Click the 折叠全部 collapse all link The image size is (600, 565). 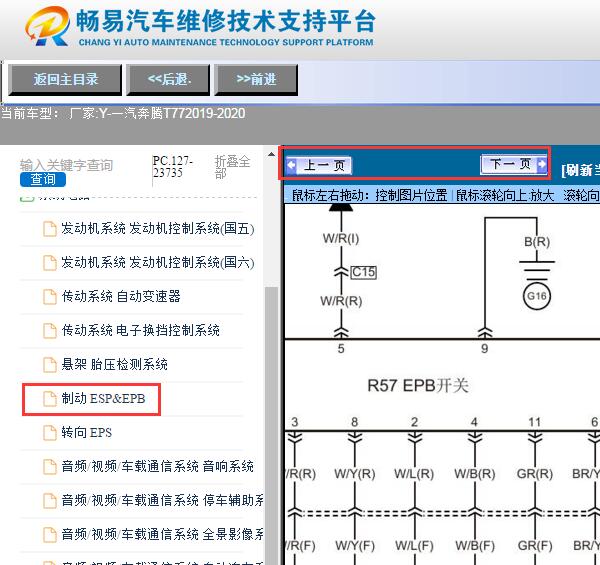232,167
